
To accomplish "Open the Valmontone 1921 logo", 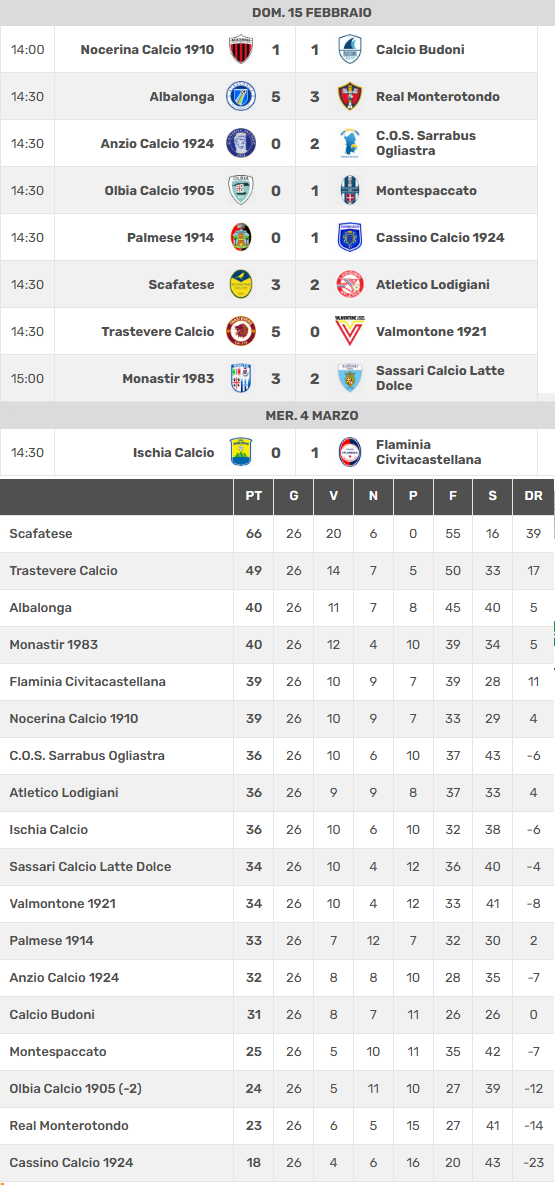I will tap(349, 331).
